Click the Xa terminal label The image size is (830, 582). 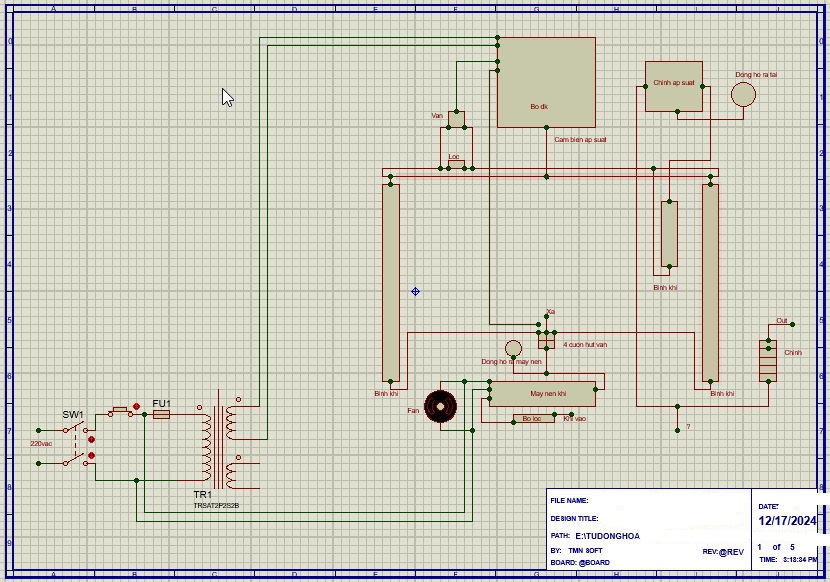tap(551, 311)
